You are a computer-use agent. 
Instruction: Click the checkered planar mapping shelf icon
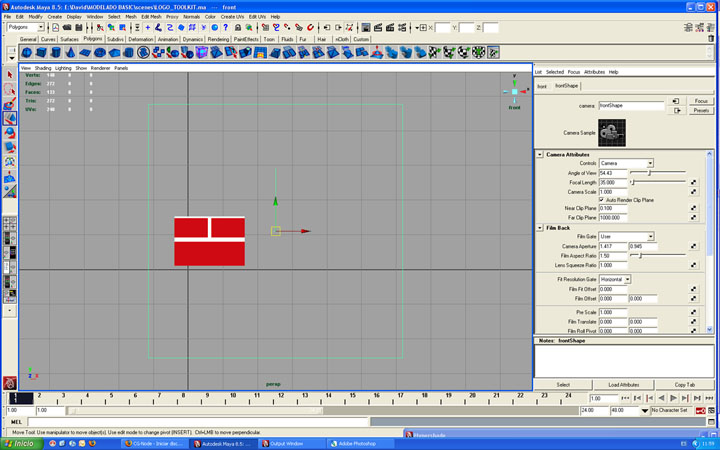[434, 52]
